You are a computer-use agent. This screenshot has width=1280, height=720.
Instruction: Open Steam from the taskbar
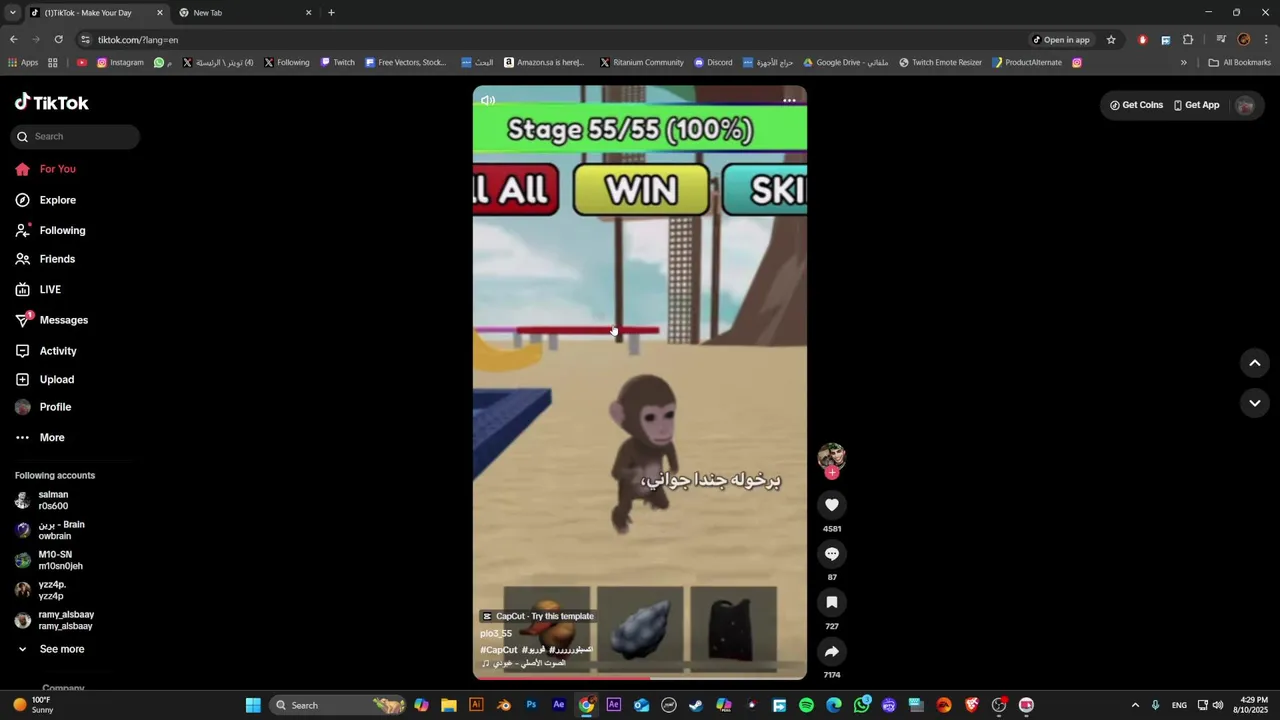(696, 705)
